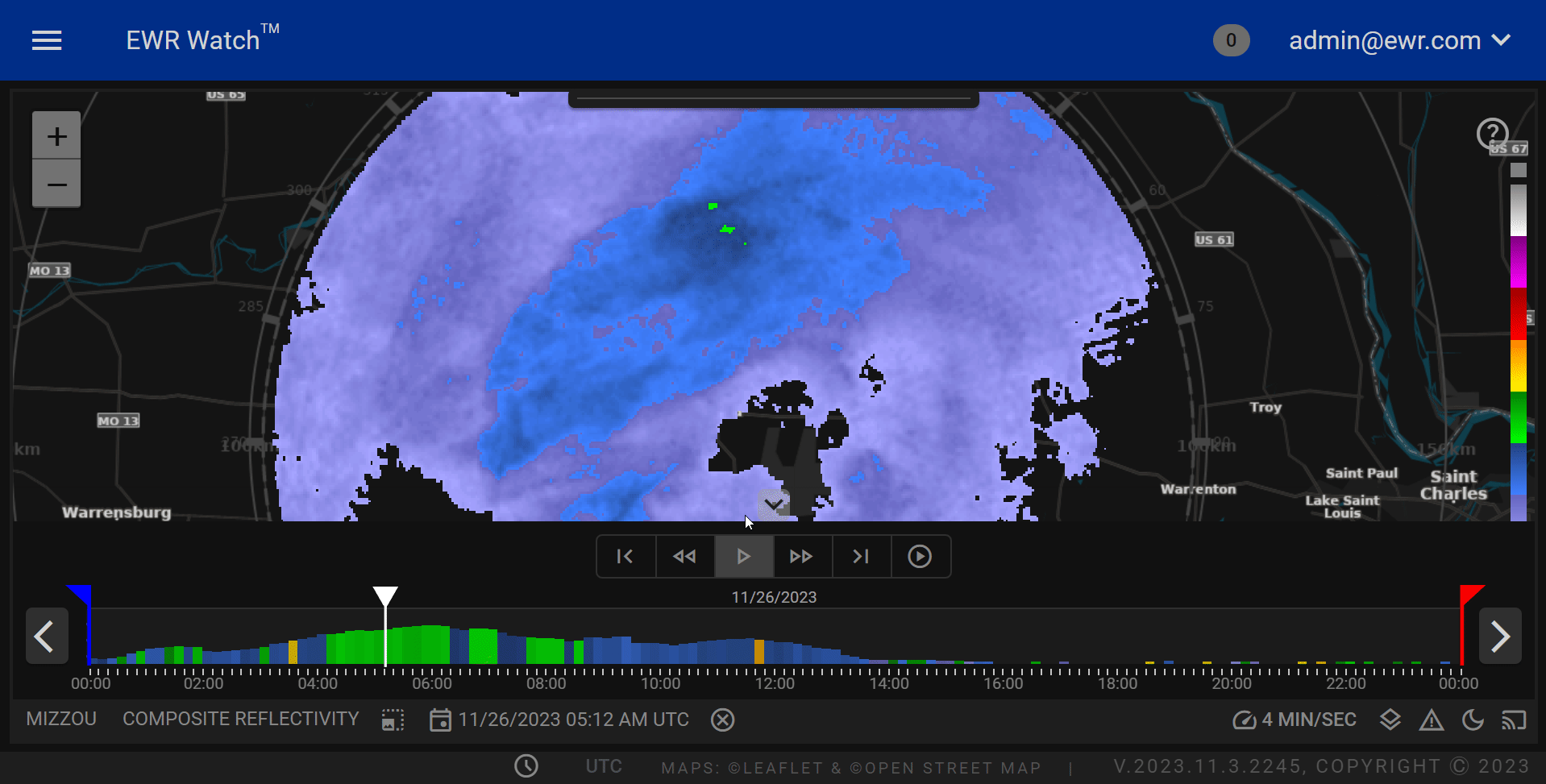
Task: Click the white current-time playhead marker
Action: [x=385, y=597]
